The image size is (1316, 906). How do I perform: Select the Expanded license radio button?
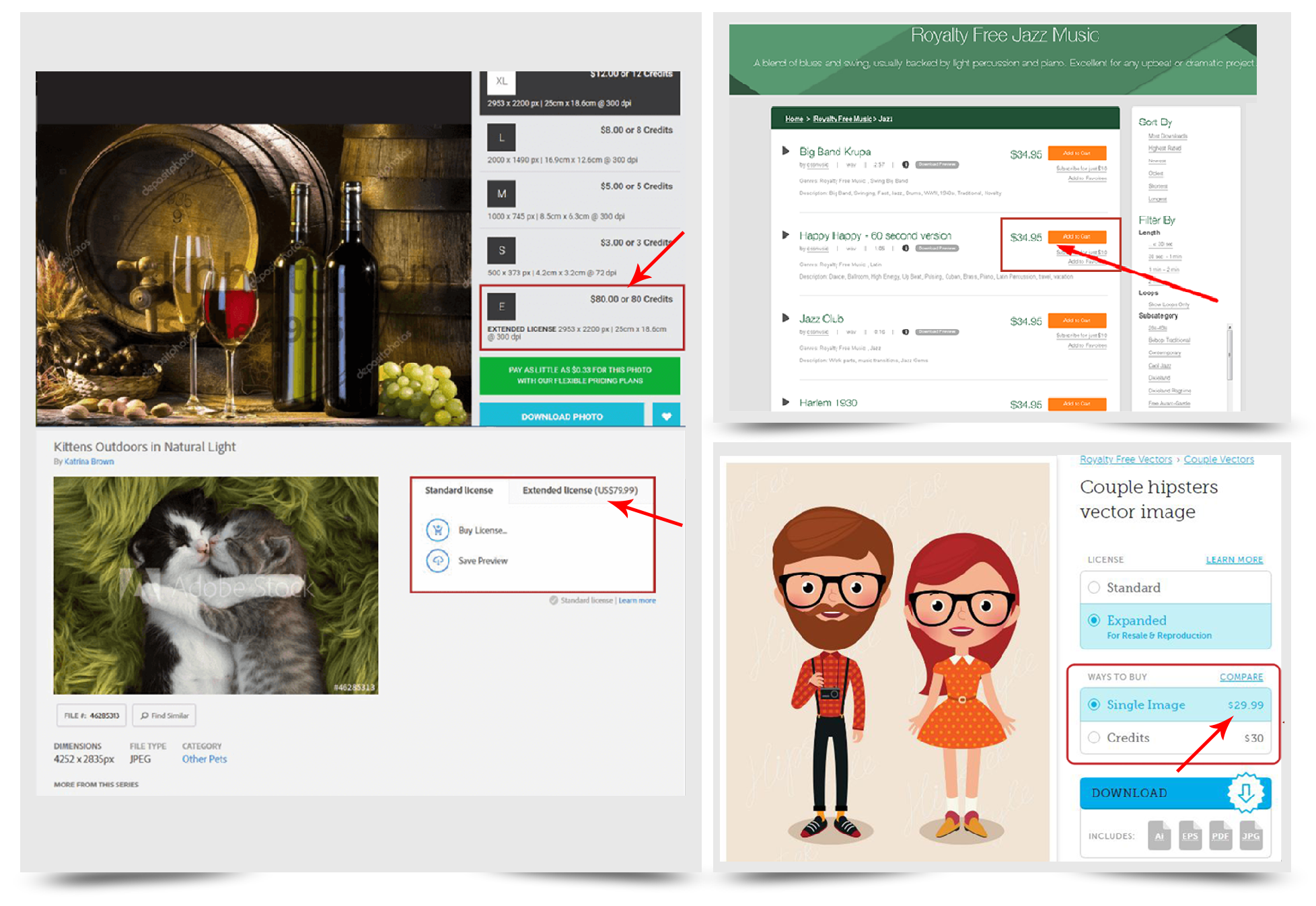coord(1094,620)
